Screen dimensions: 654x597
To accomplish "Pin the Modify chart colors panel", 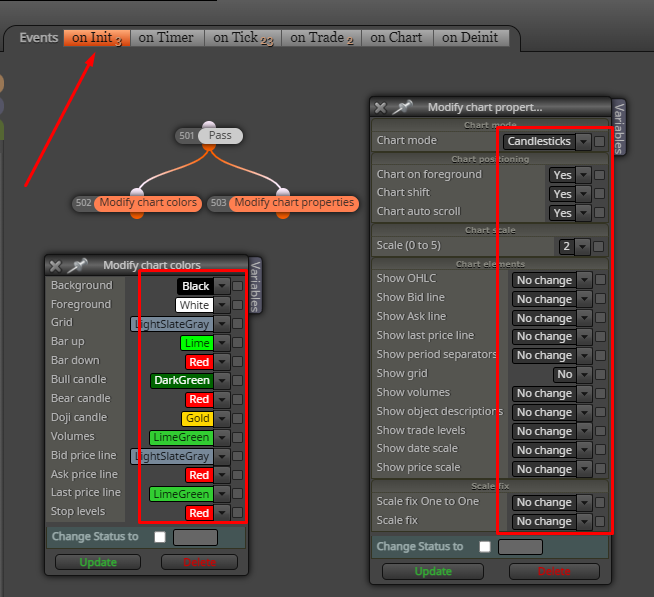I will pos(78,265).
